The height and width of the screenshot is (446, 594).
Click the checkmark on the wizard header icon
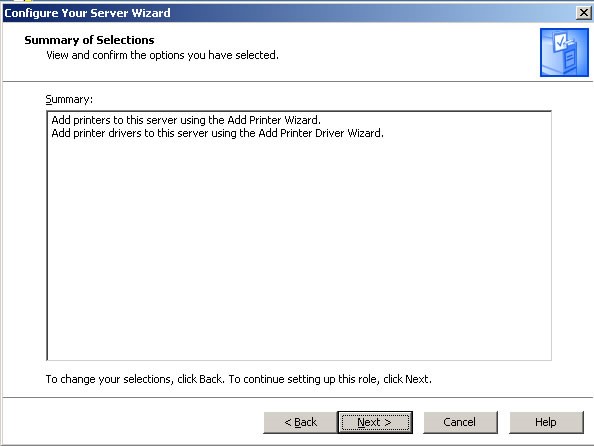pos(560,42)
